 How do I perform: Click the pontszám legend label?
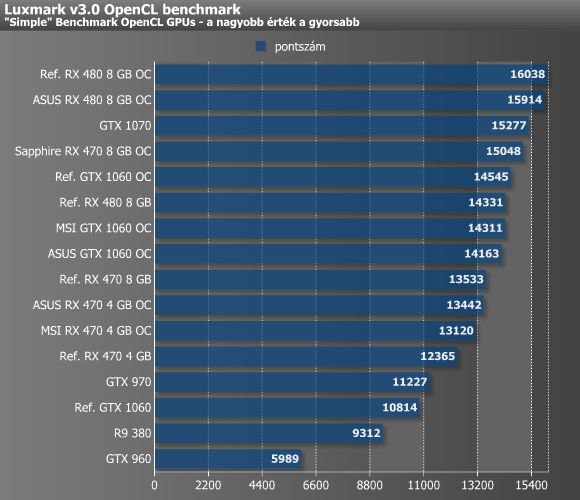coord(300,47)
